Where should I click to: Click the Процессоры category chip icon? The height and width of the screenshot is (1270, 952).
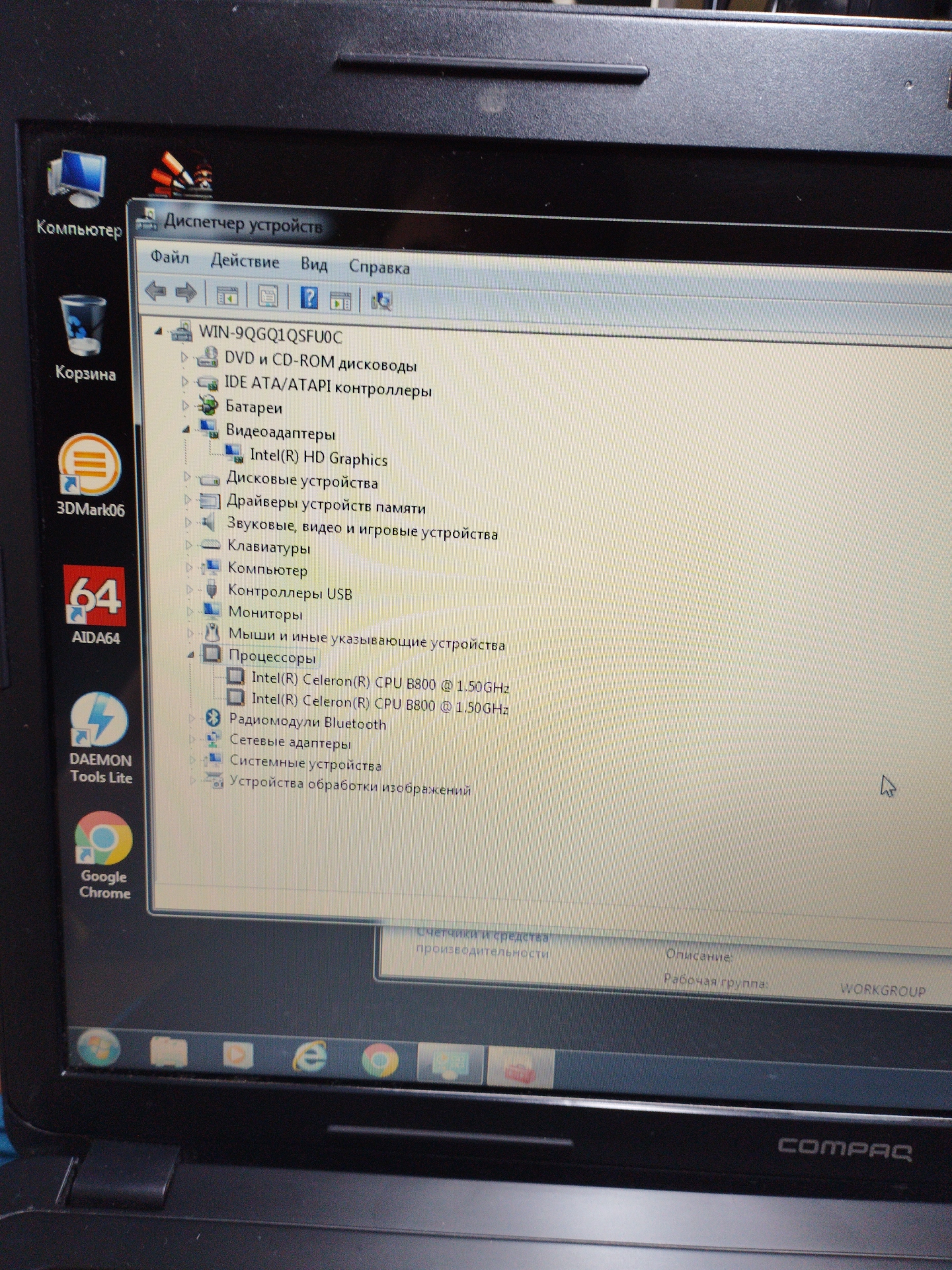coord(212,654)
